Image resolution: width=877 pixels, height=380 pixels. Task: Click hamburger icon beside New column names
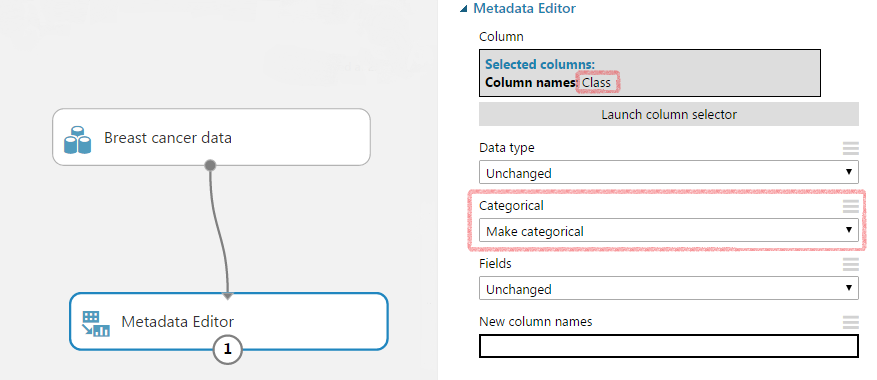point(850,322)
